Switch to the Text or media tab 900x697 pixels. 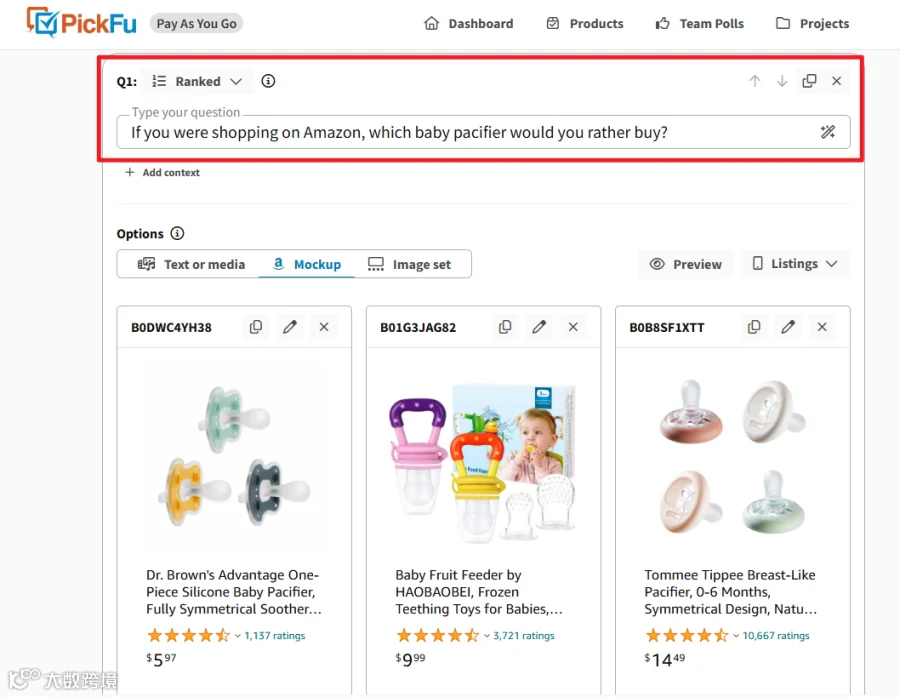tap(191, 264)
